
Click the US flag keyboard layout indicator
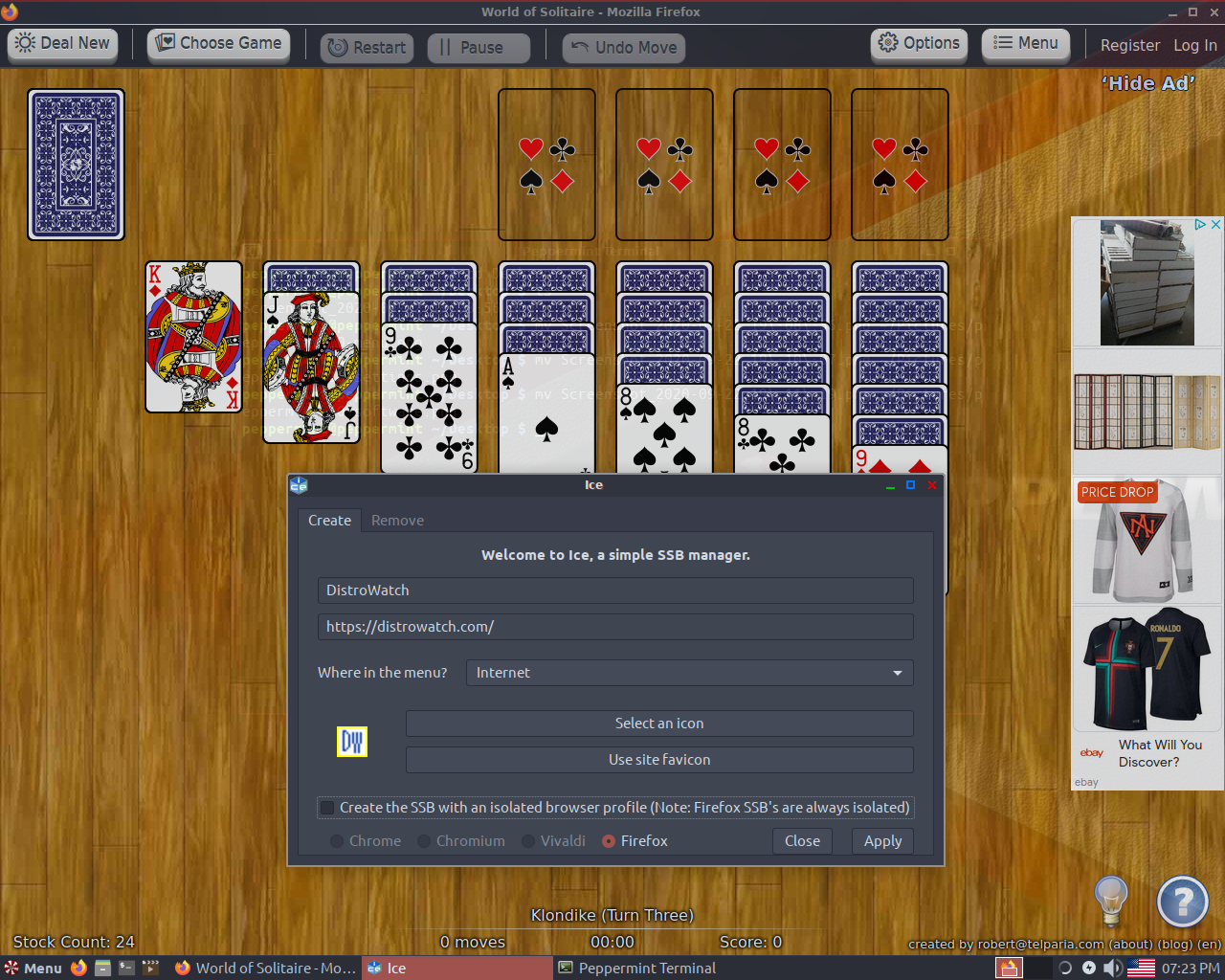1141,968
